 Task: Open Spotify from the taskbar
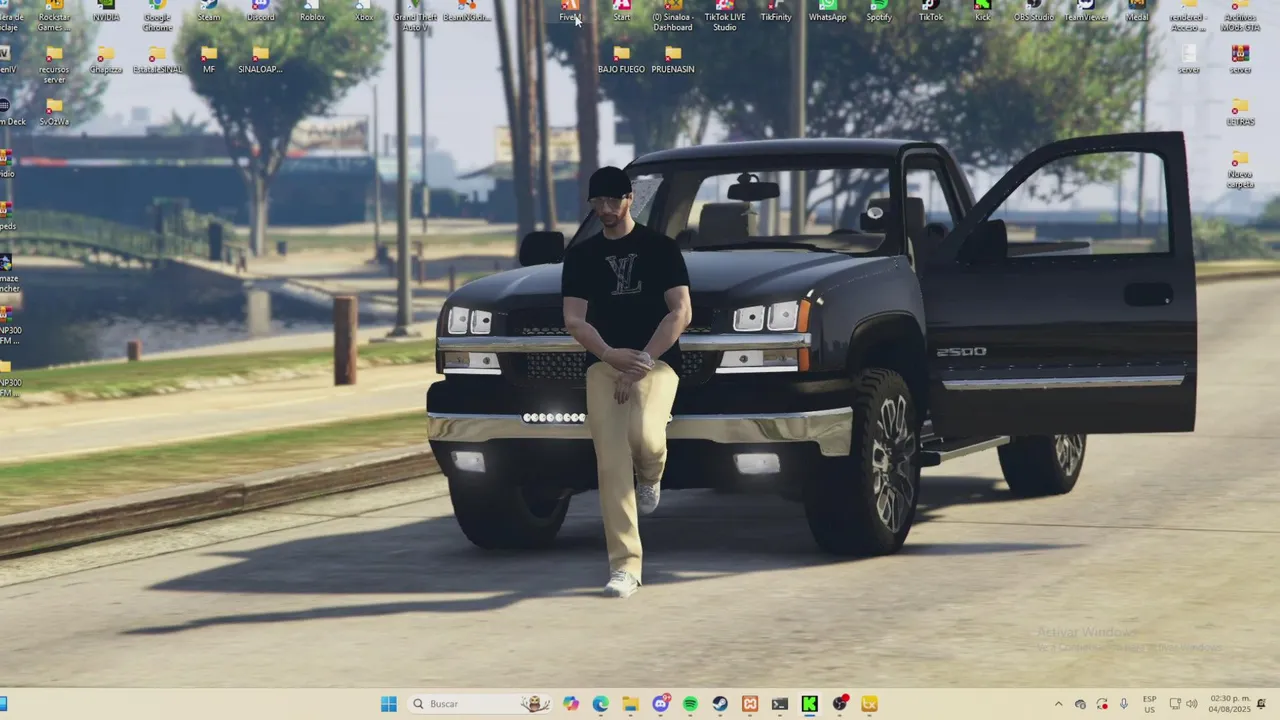690,704
